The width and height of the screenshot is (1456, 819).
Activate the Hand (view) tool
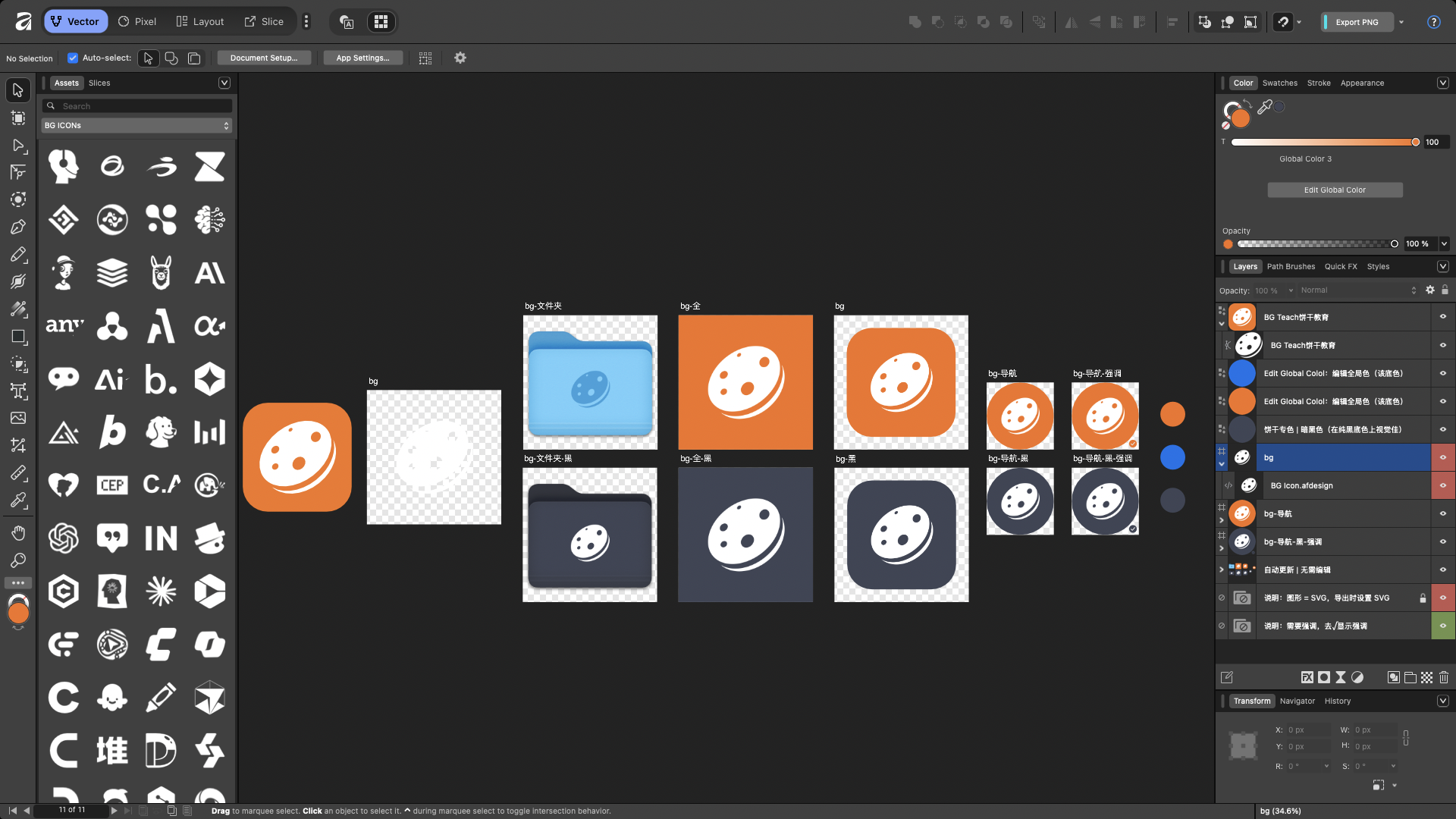18,533
